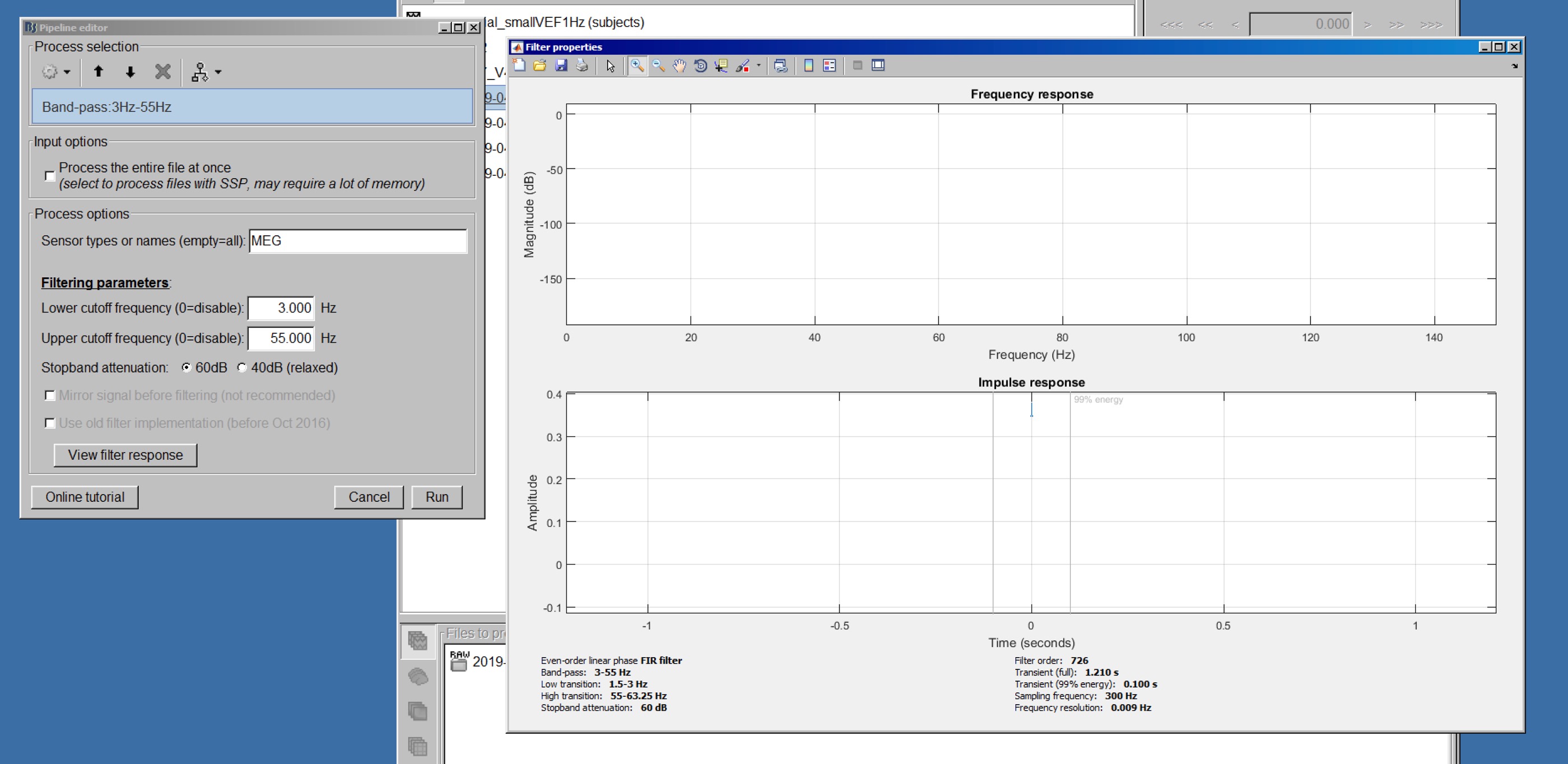
Task: Click the 0.000 current time field
Action: point(1301,24)
